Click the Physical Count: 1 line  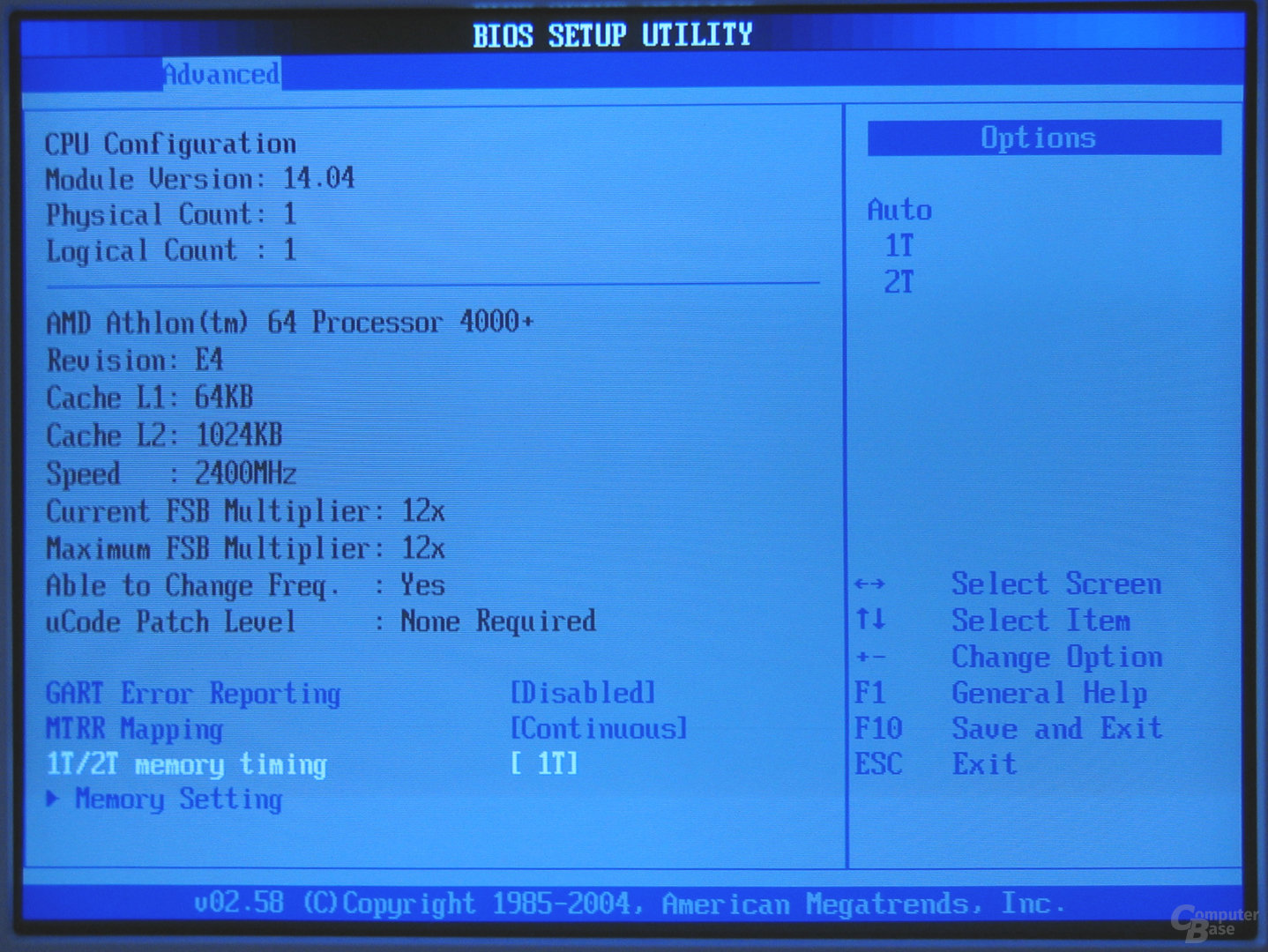(171, 215)
